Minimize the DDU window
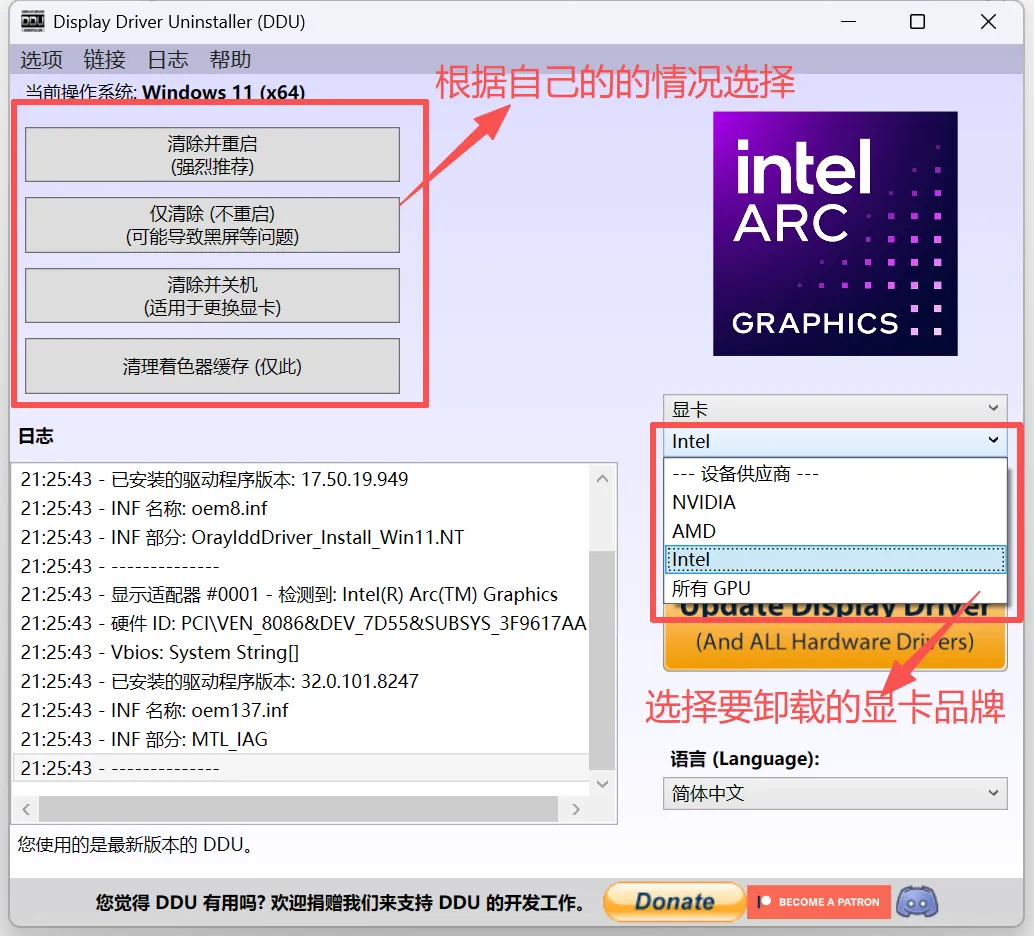The image size is (1034, 936). tap(849, 22)
